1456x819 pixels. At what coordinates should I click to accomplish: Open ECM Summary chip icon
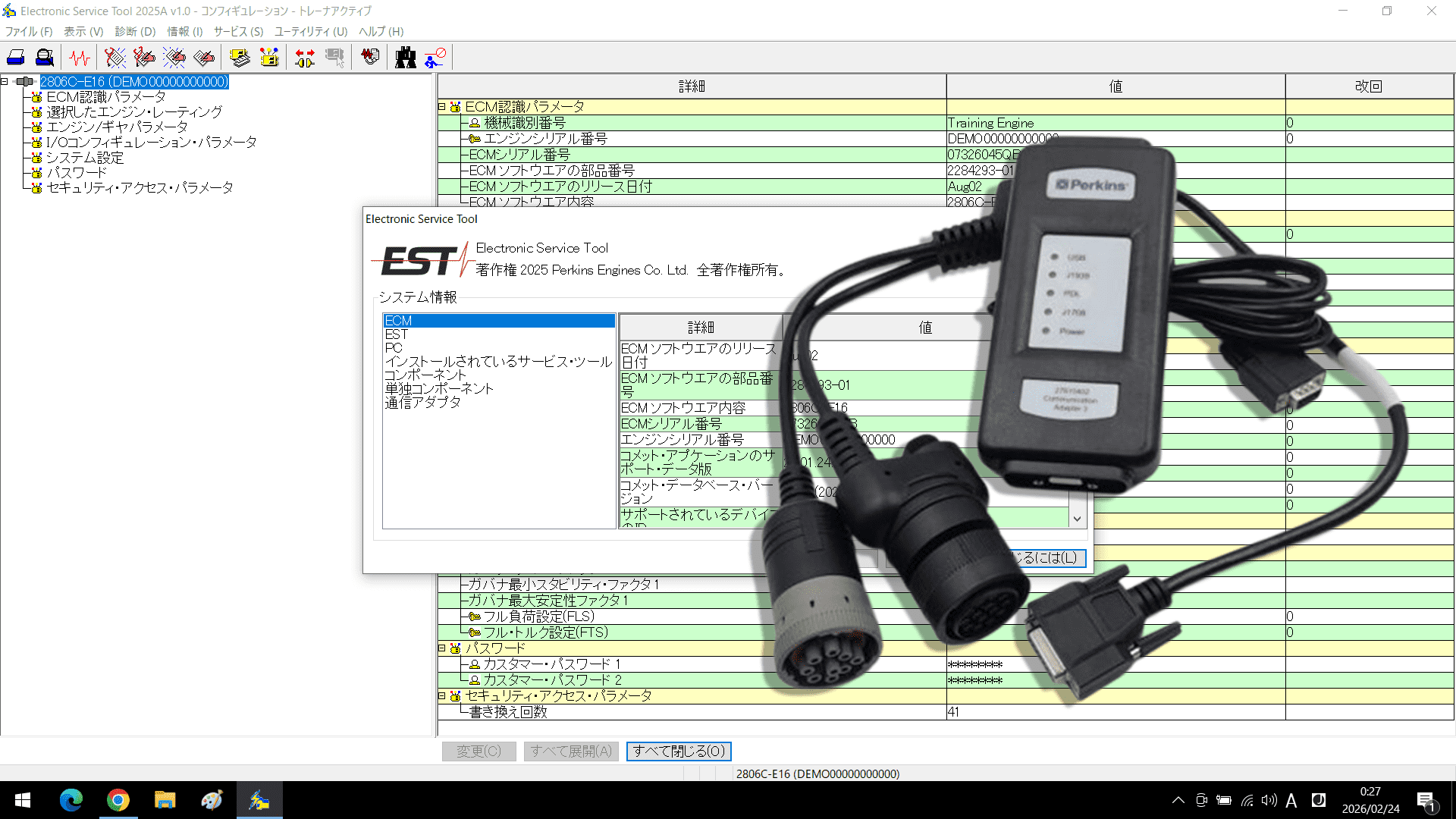240,58
